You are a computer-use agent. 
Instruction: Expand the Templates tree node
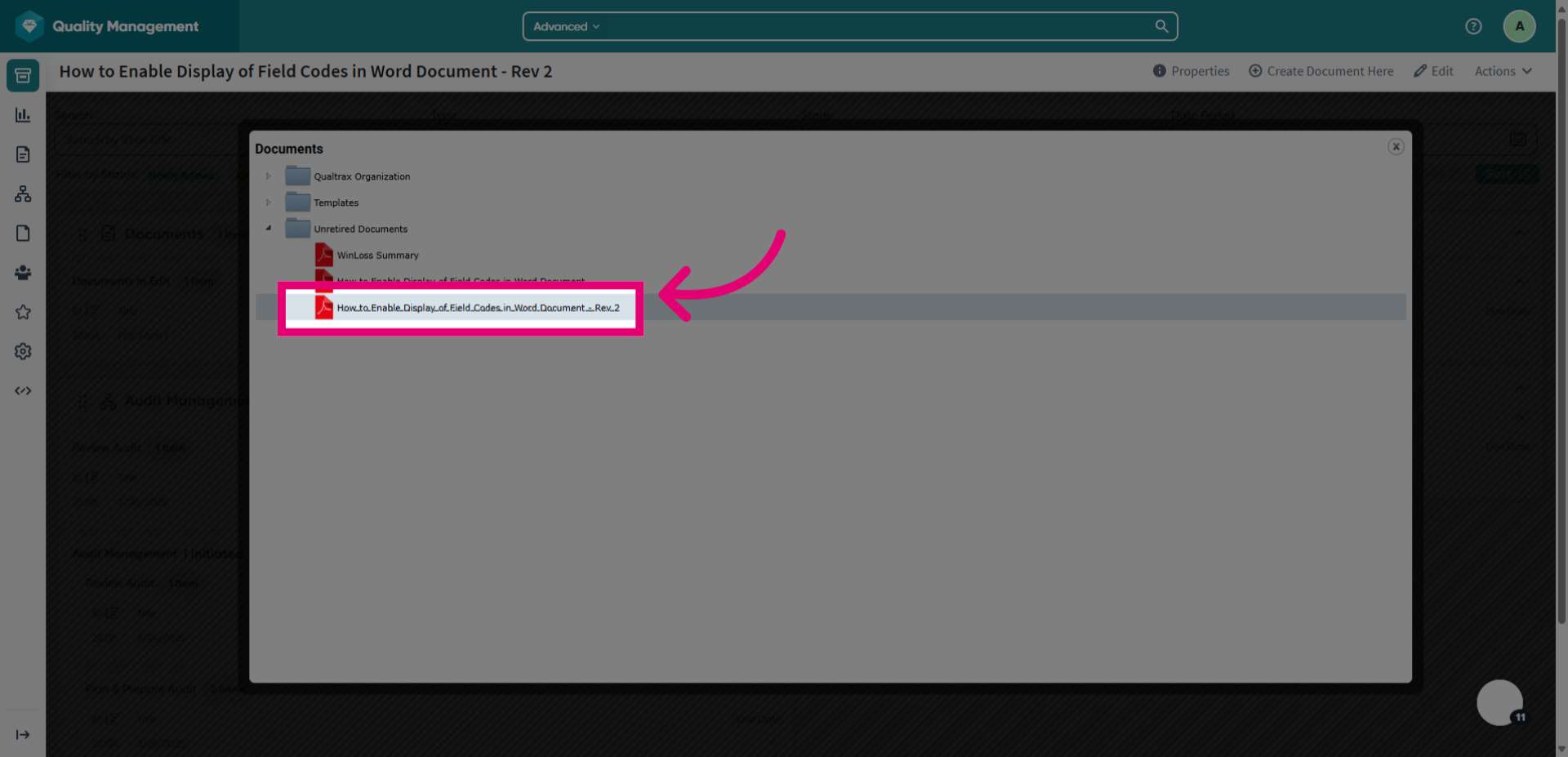(268, 202)
